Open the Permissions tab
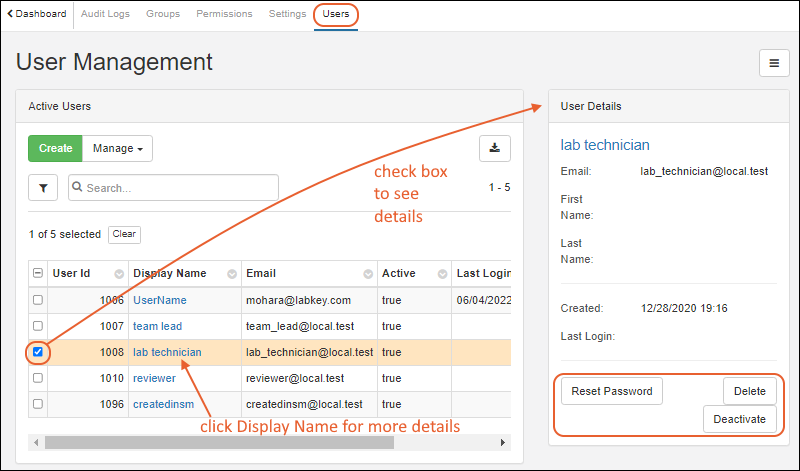800x471 pixels. [x=224, y=14]
